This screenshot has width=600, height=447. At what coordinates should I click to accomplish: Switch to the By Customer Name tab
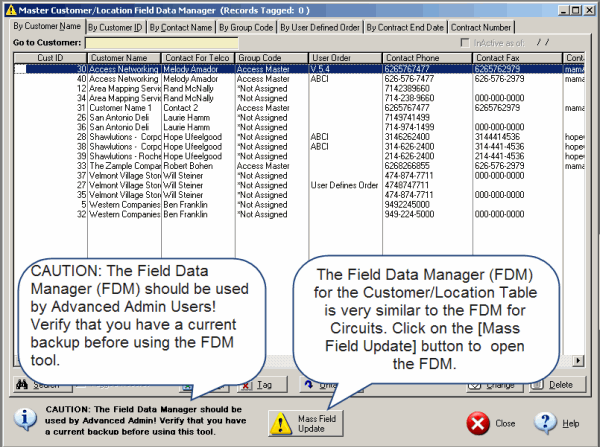pos(47,26)
